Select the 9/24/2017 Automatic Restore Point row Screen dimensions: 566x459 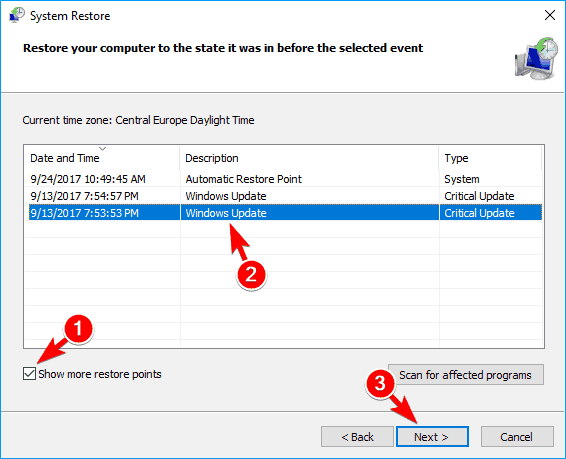[x=283, y=179]
